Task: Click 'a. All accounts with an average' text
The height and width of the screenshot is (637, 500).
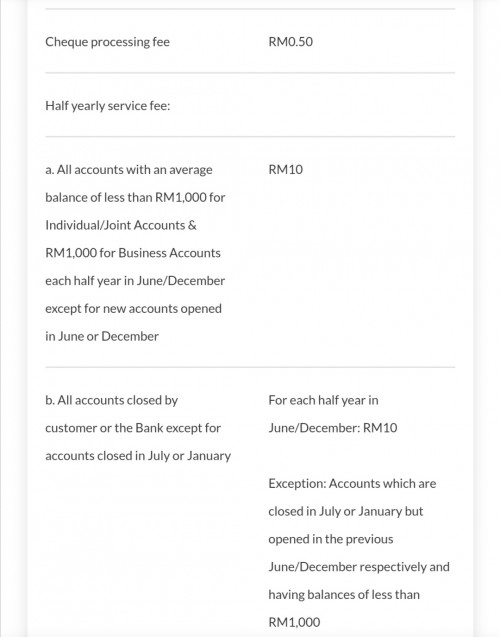Action: pos(129,169)
